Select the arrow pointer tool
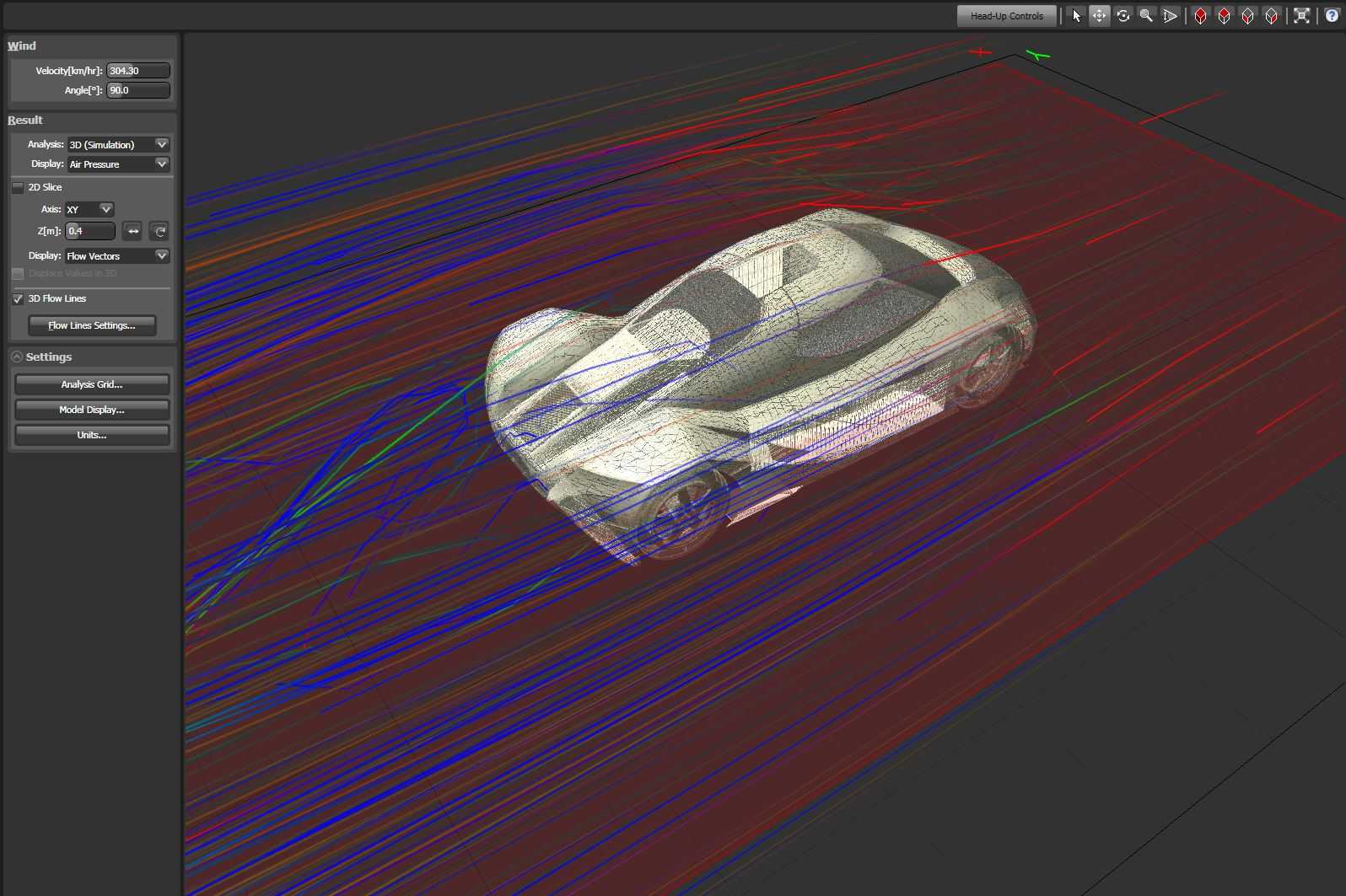 pos(1076,16)
